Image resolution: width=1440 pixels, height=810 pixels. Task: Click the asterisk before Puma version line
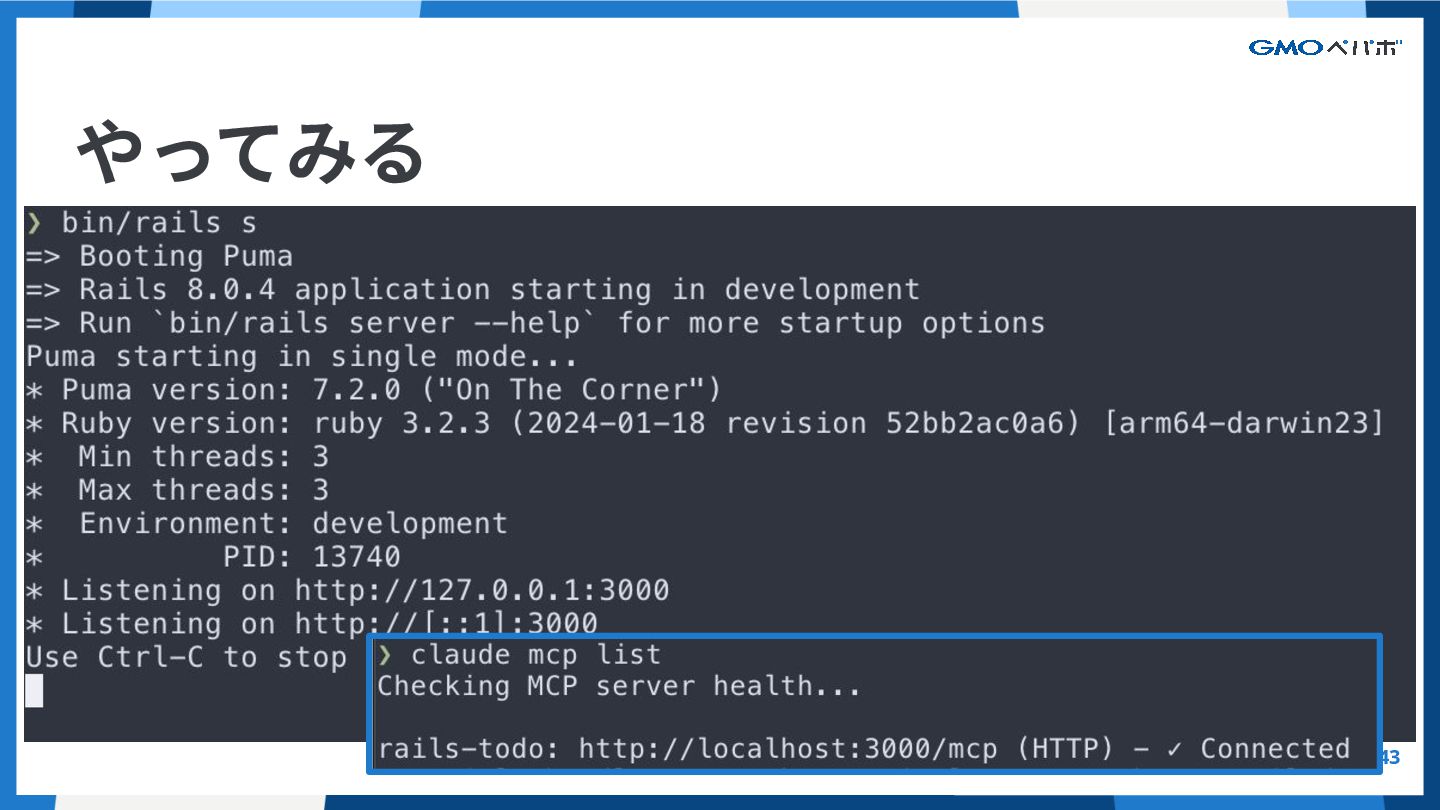point(34,390)
